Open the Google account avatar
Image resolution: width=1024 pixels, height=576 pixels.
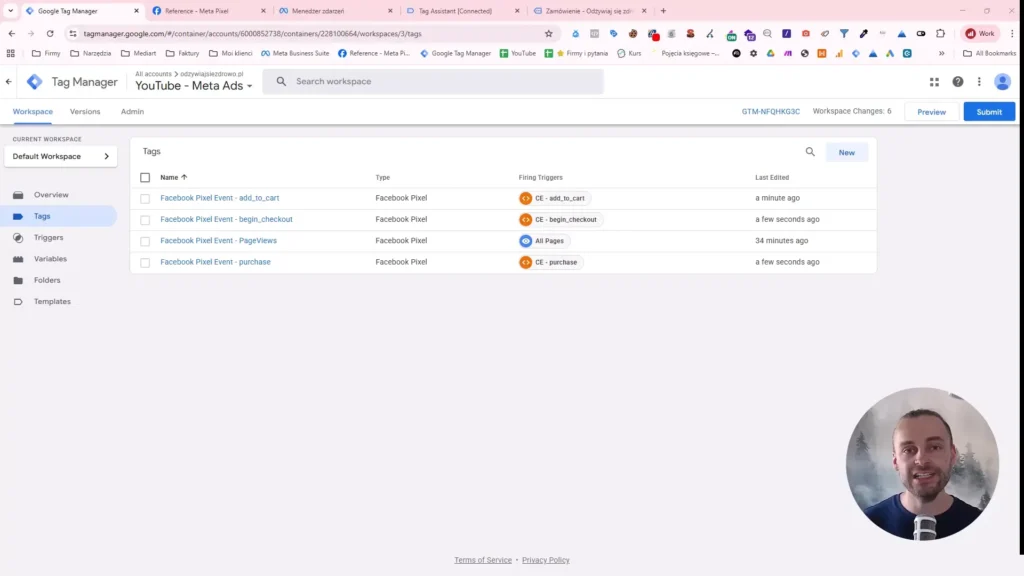(1002, 82)
